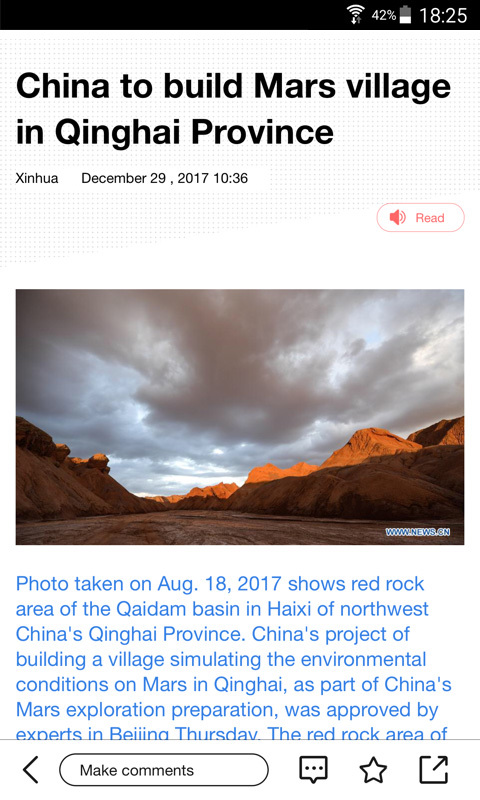Tap the share icon
The image size is (480, 800).
coord(434,769)
